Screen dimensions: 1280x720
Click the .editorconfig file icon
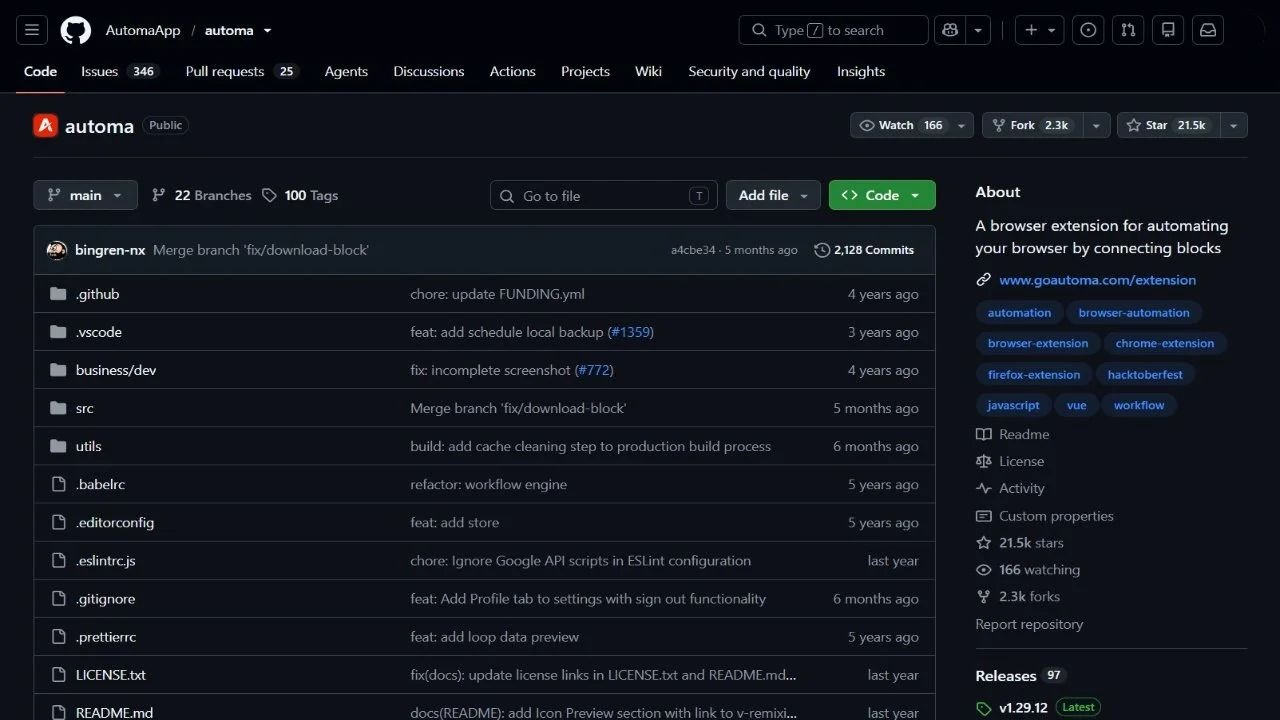(x=58, y=522)
